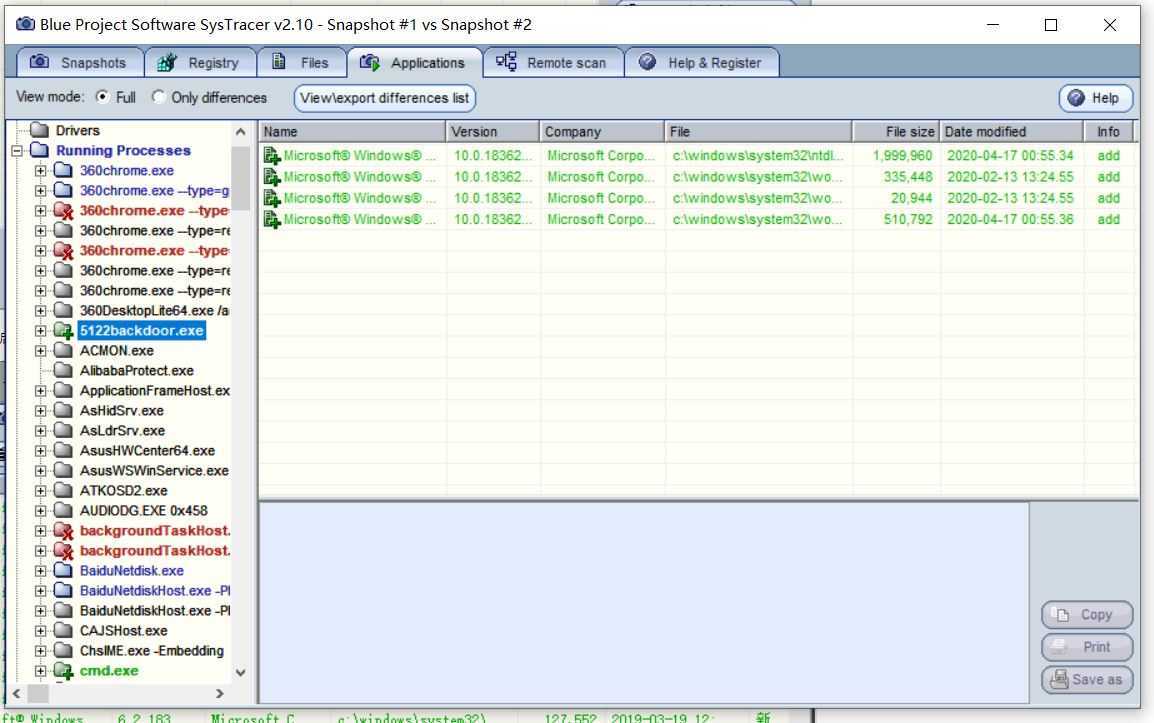The width and height of the screenshot is (1154, 723).
Task: Collapse the Running Processes tree node
Action: (x=17, y=151)
